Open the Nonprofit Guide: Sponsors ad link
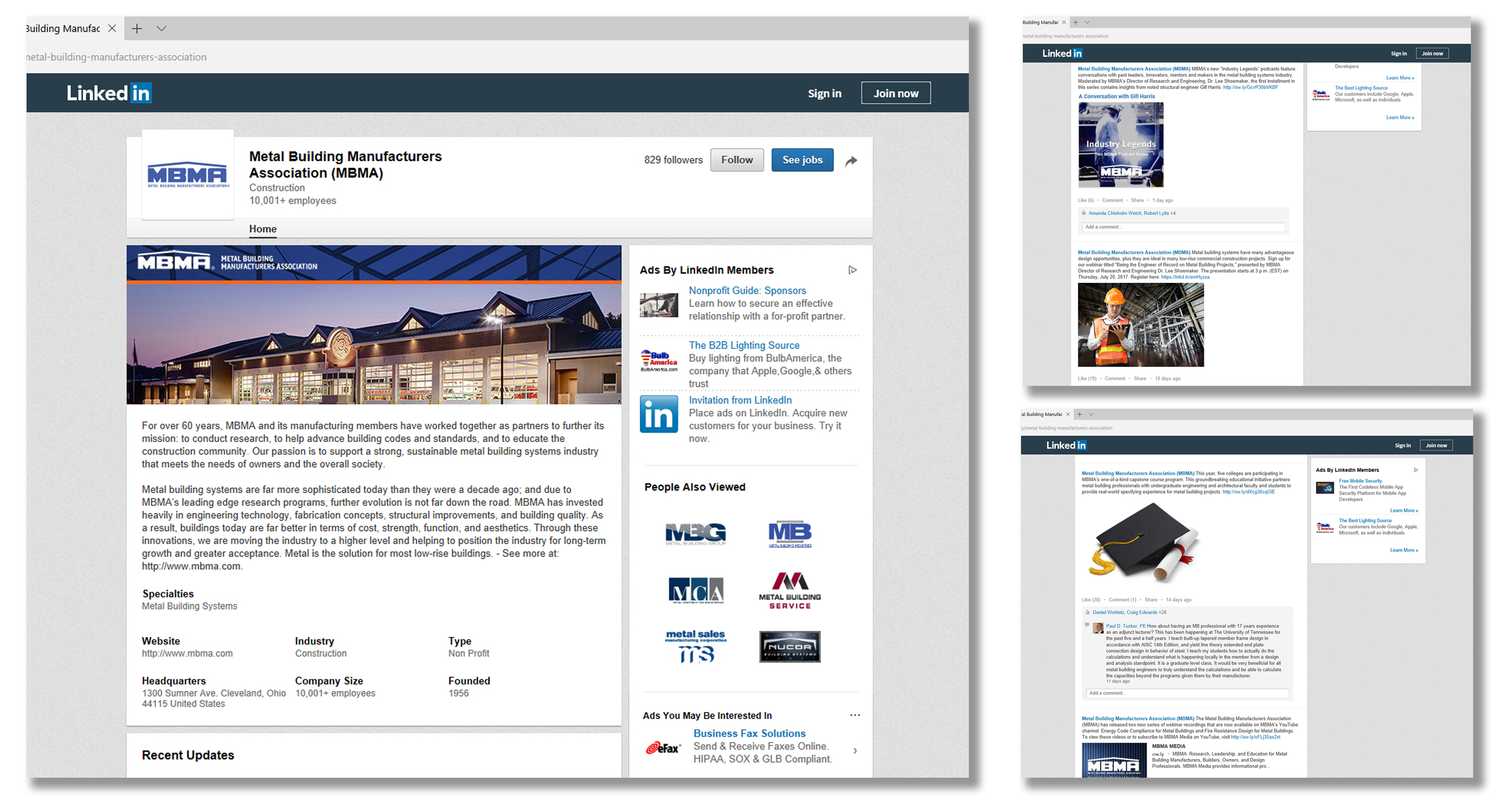 (x=747, y=290)
